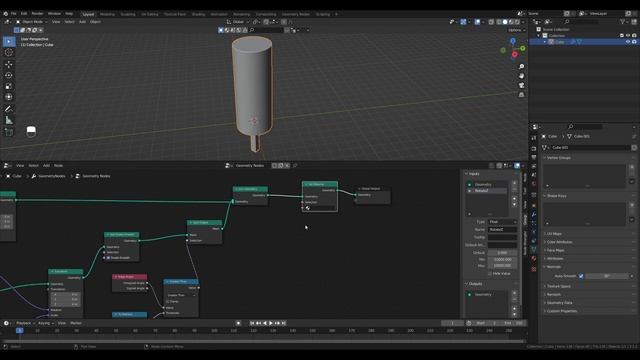
Task: Select the Cursor tool in viewport toolbar
Action: tap(9, 52)
